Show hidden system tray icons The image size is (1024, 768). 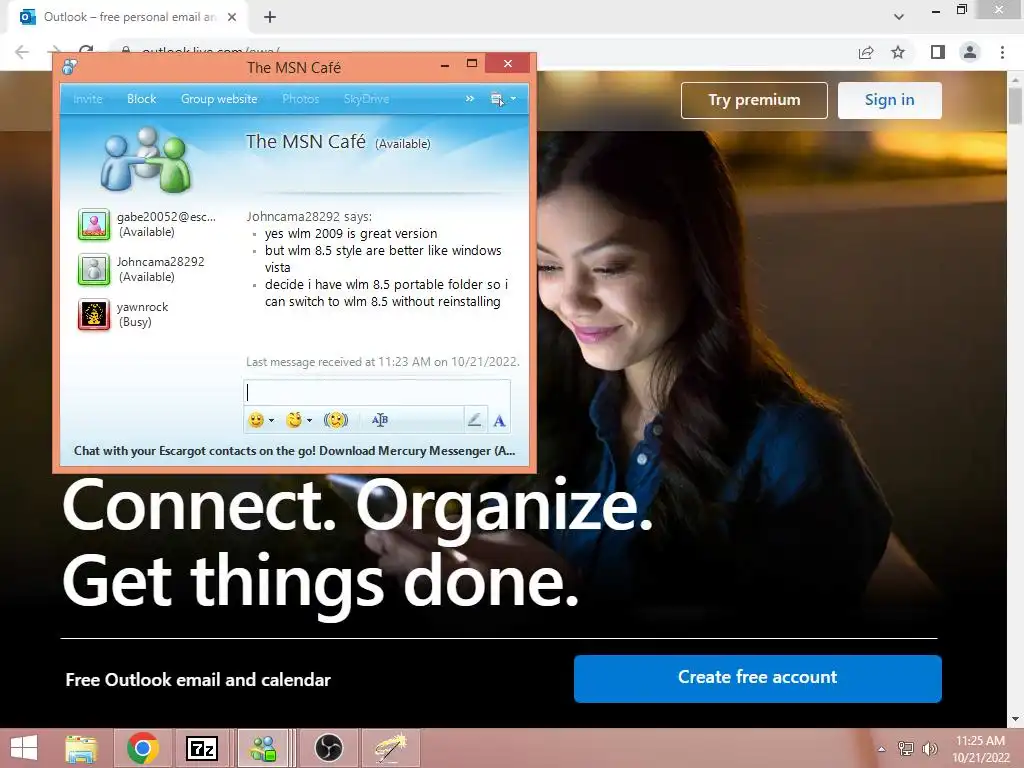(x=882, y=749)
